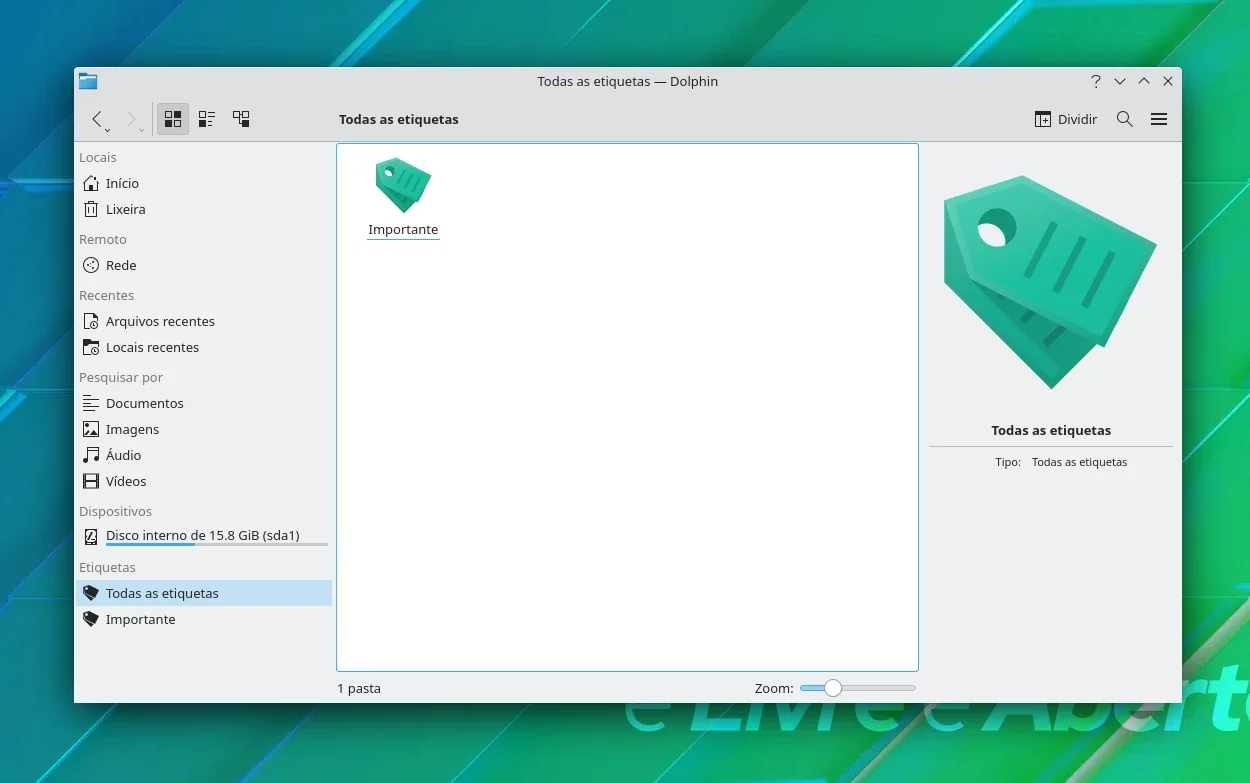Click the Dividir split view button
The height and width of the screenshot is (783, 1250).
pyautogui.click(x=1066, y=119)
